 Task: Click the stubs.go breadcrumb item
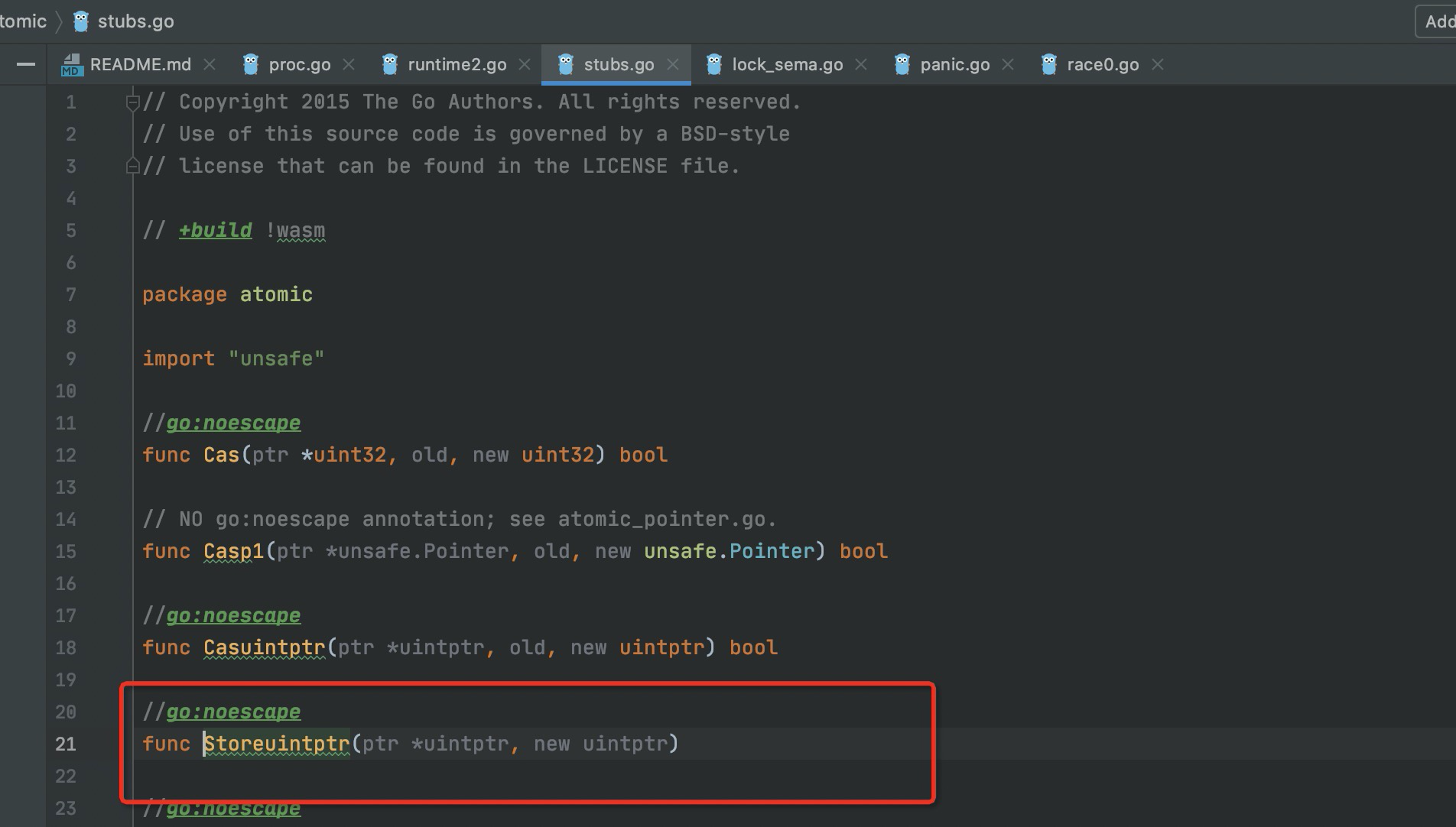click(135, 21)
